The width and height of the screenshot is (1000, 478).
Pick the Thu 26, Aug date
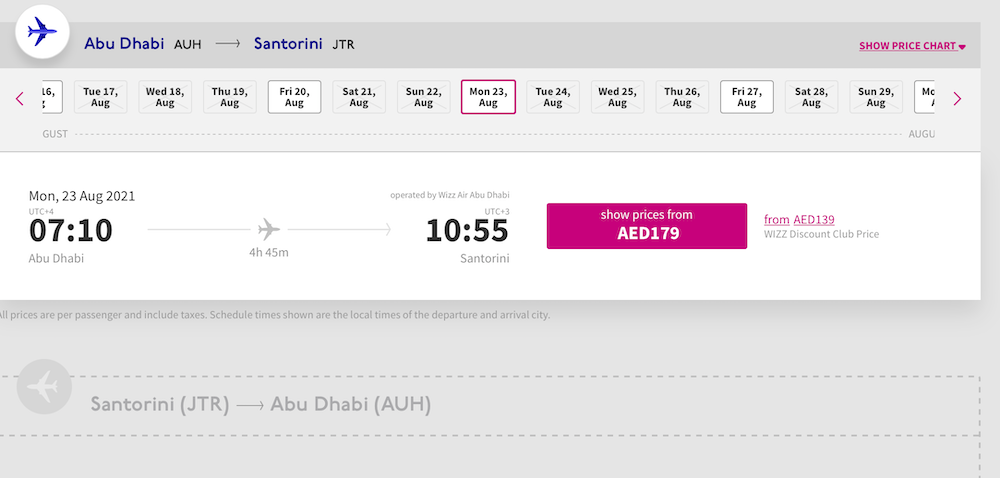coord(682,97)
